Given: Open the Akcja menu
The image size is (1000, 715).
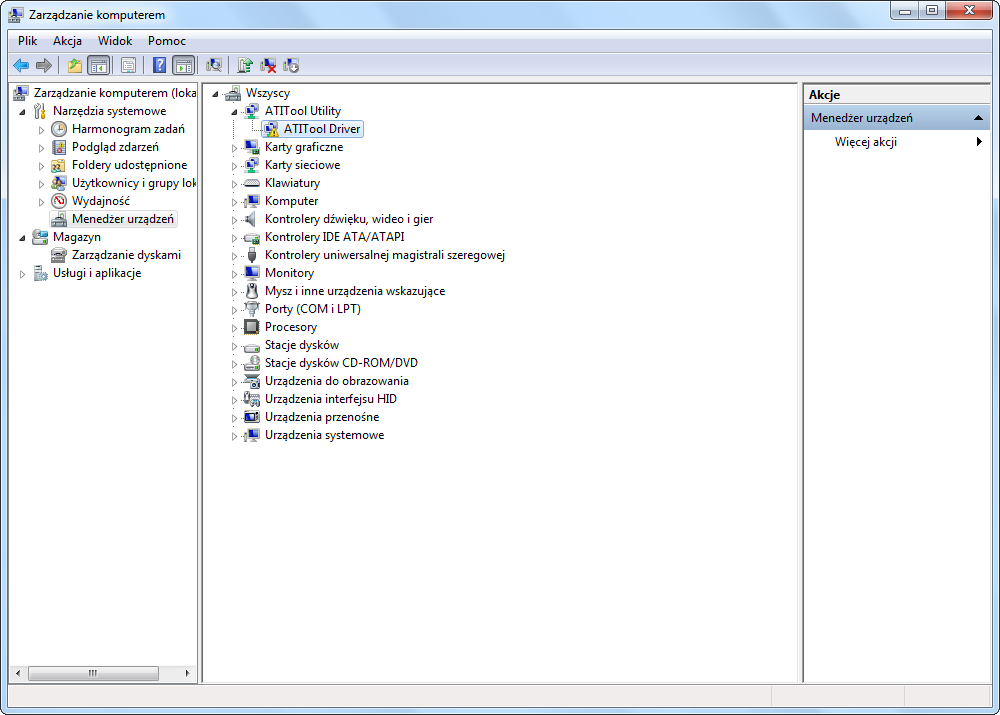Looking at the screenshot, I should 66,41.
